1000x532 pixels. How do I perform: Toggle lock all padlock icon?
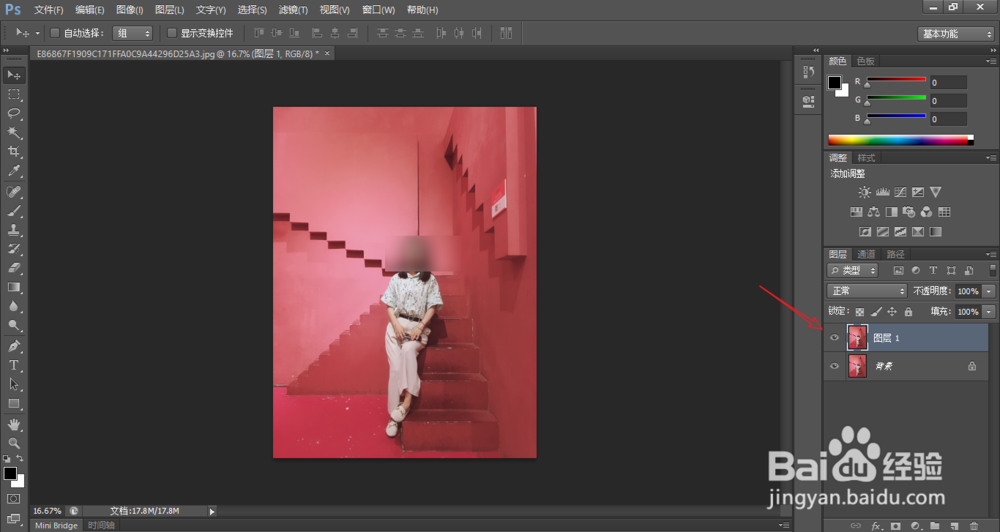[908, 312]
